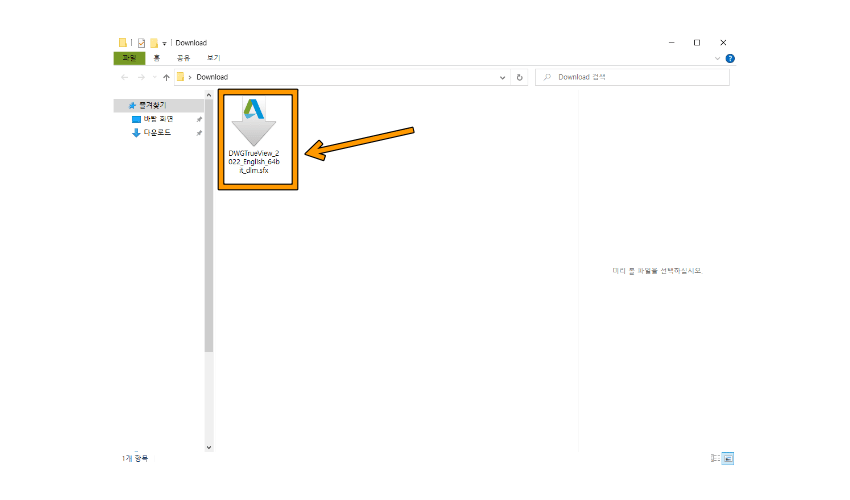Click navigation pane scroll up arrow
This screenshot has height=500, width=850.
click(209, 95)
